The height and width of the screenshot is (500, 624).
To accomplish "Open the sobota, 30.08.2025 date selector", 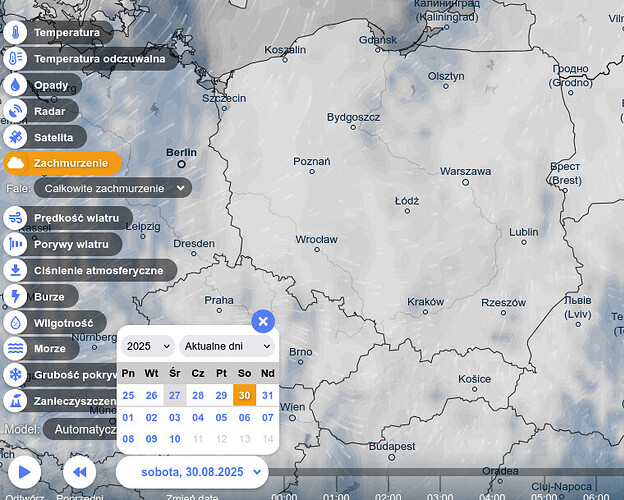I will 192,470.
